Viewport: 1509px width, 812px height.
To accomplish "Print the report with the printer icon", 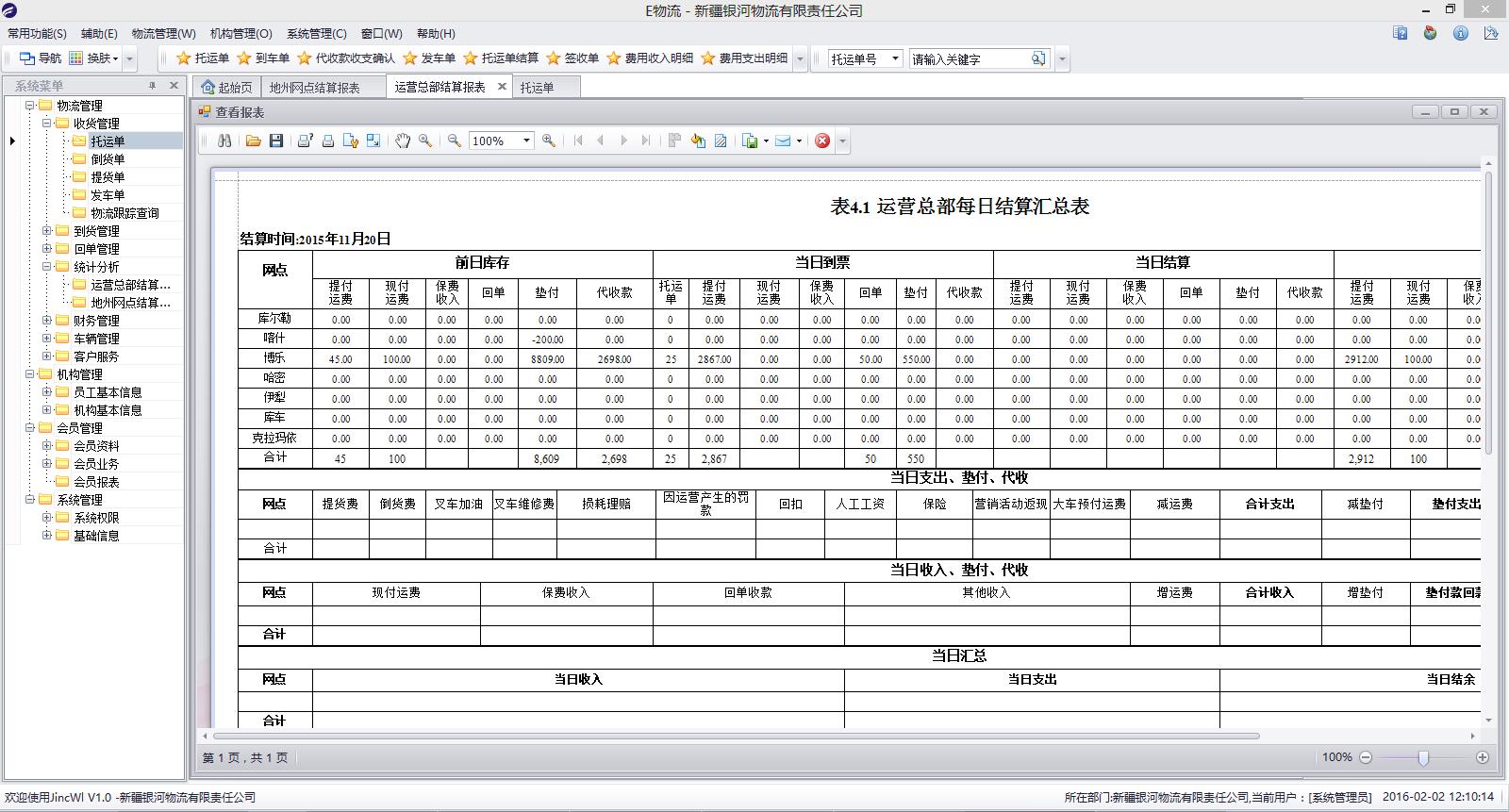I will [x=328, y=141].
